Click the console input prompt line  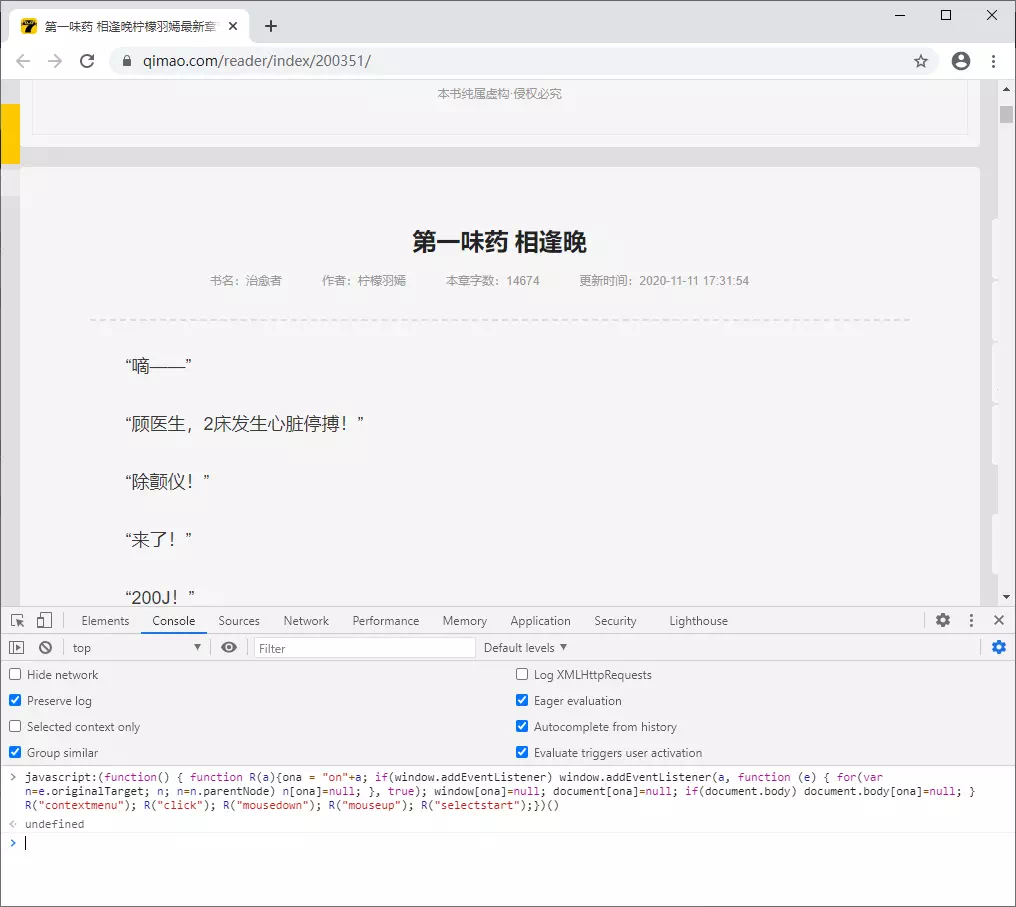(x=508, y=843)
